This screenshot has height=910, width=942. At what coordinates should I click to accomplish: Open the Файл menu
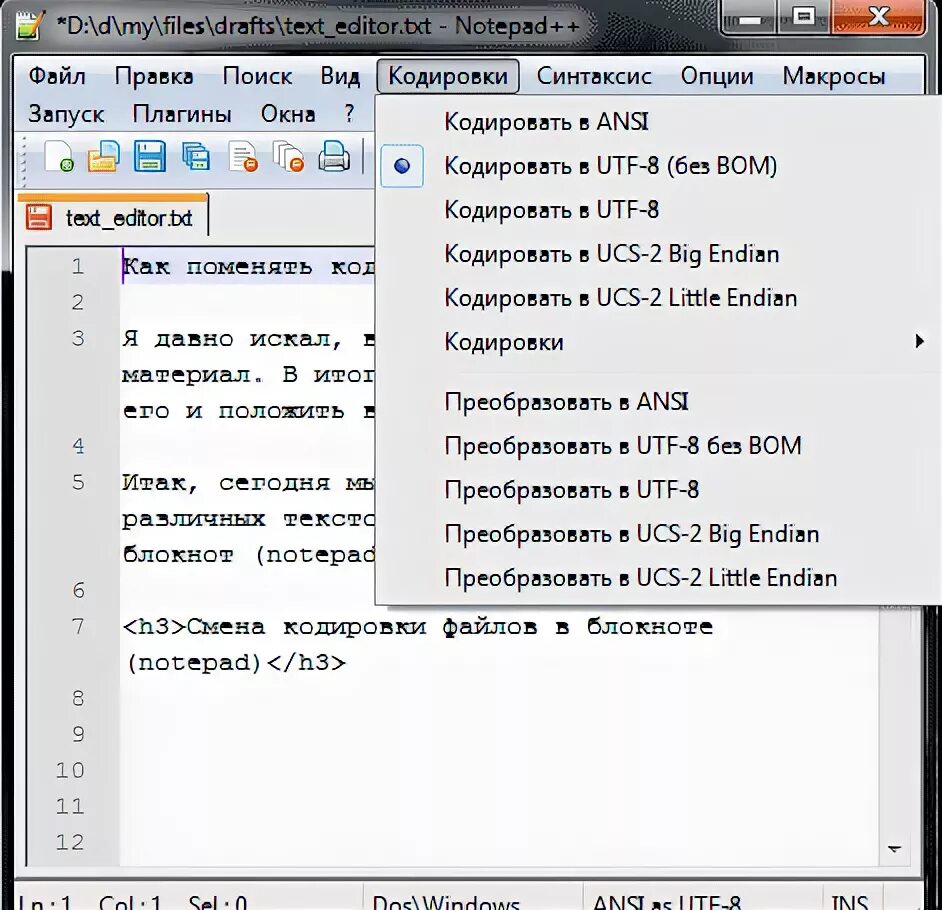point(57,76)
